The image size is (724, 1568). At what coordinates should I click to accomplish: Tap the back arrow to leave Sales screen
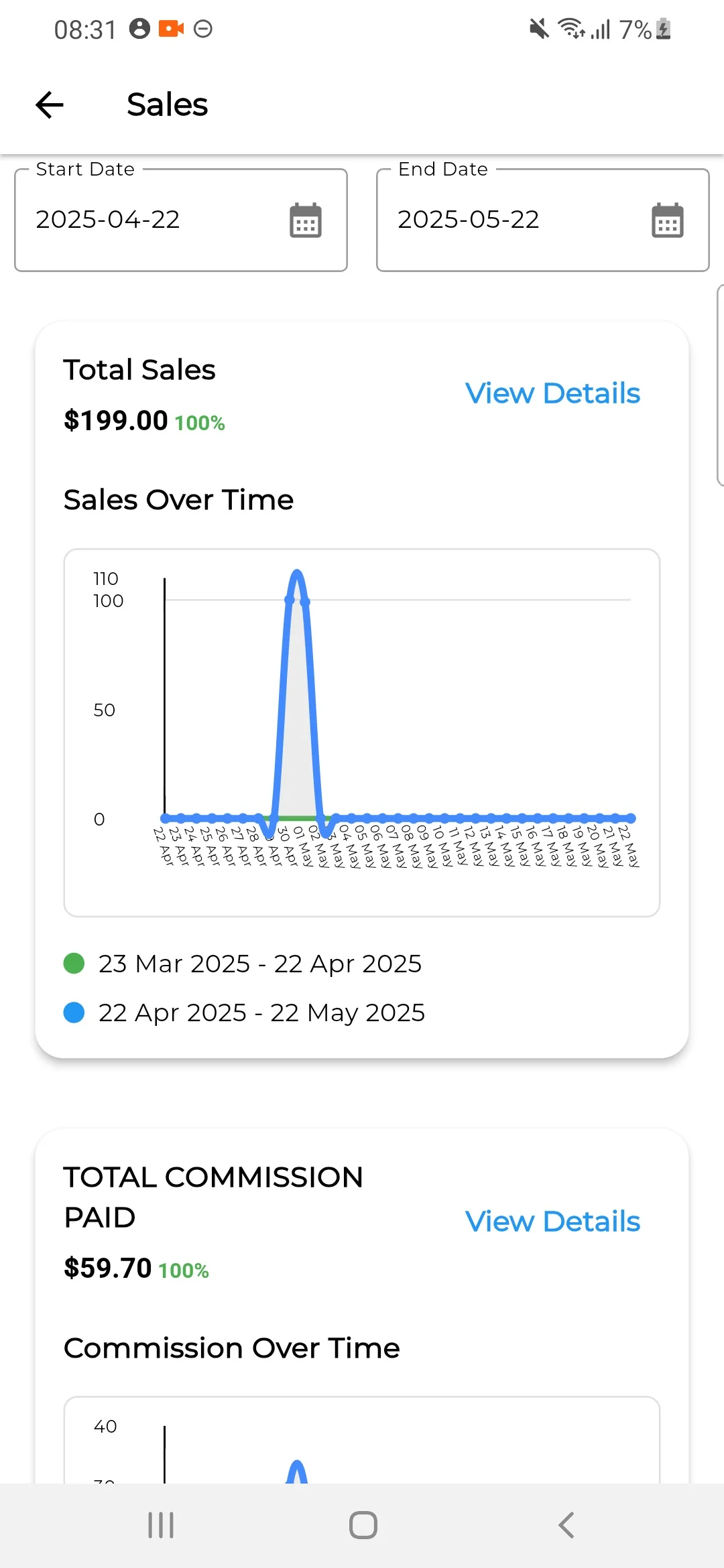point(48,105)
